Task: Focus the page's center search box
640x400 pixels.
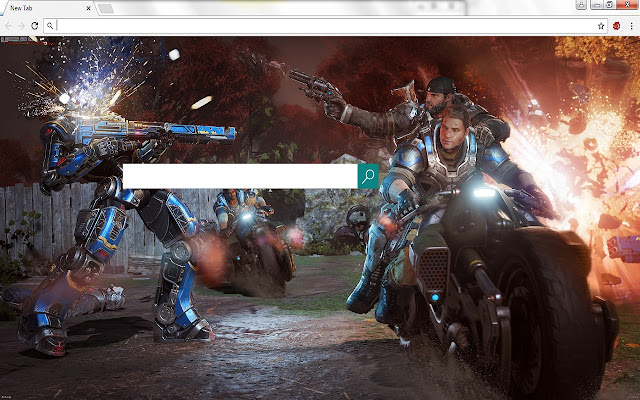Action: click(240, 176)
